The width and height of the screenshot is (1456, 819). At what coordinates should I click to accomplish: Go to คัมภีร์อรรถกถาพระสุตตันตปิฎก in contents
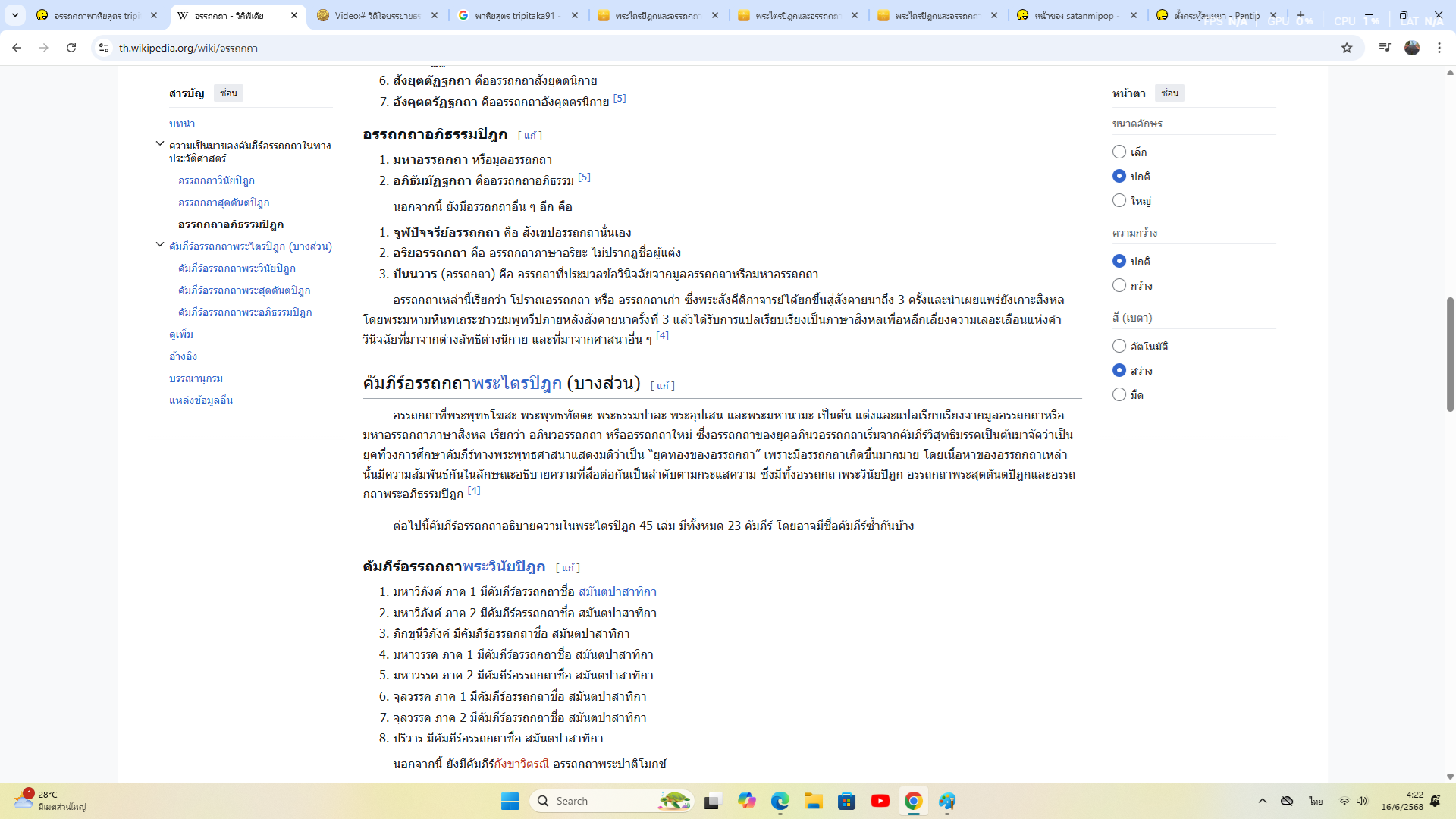244,290
